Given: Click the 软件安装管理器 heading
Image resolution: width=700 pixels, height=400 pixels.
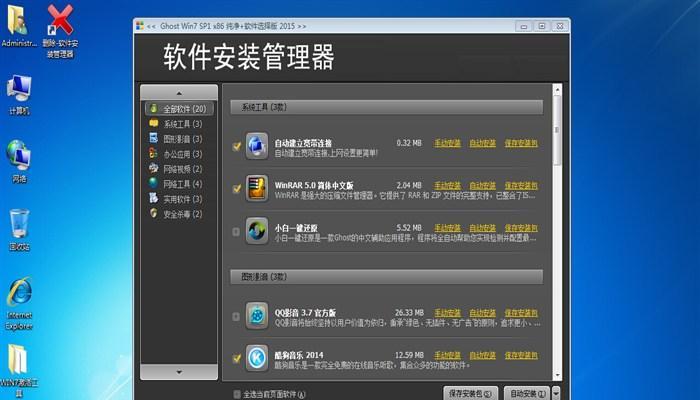Looking at the screenshot, I should (249, 57).
